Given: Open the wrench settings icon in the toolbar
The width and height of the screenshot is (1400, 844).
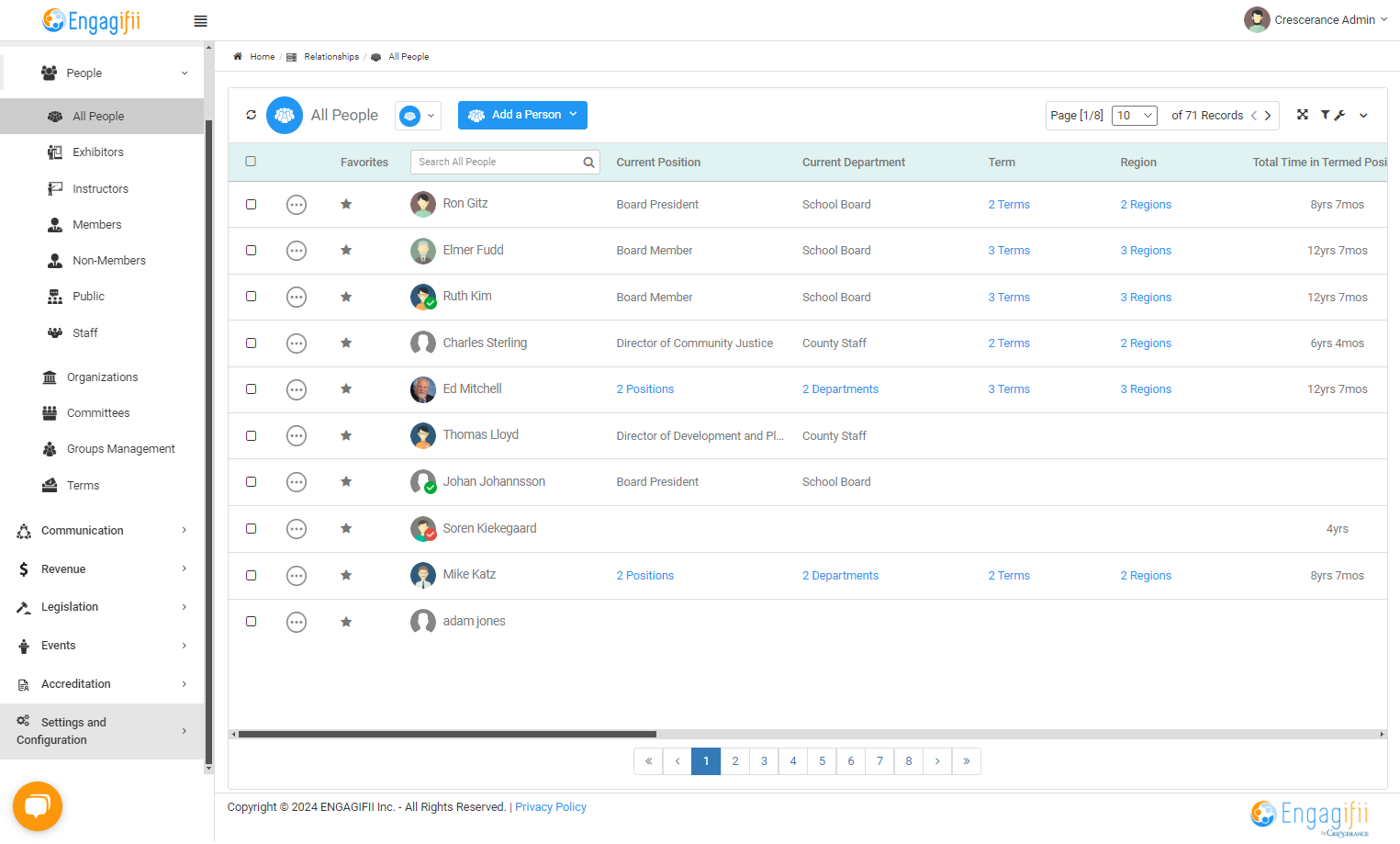Looking at the screenshot, I should (1339, 115).
